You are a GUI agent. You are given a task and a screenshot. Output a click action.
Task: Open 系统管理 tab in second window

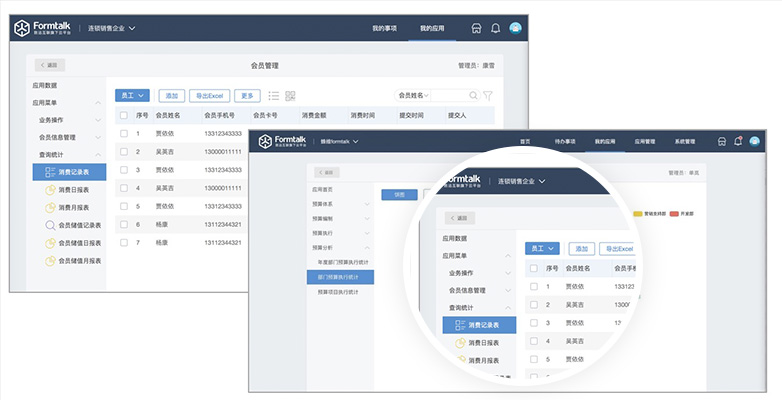click(685, 142)
